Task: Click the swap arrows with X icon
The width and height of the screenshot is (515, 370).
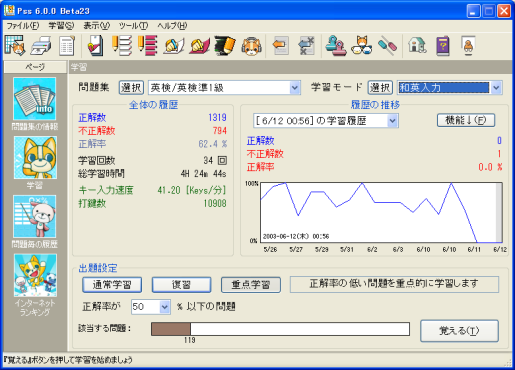Action: (307, 46)
